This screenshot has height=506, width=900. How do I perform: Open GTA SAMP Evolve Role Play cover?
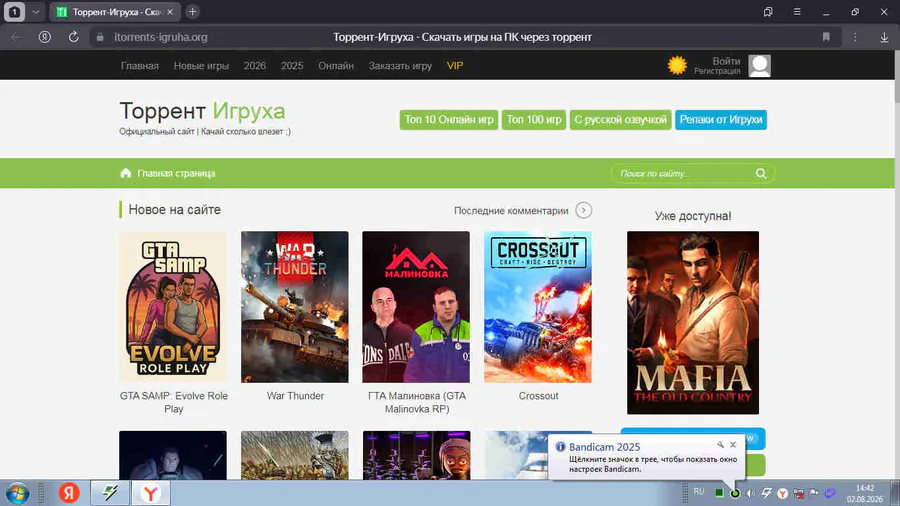[x=173, y=307]
